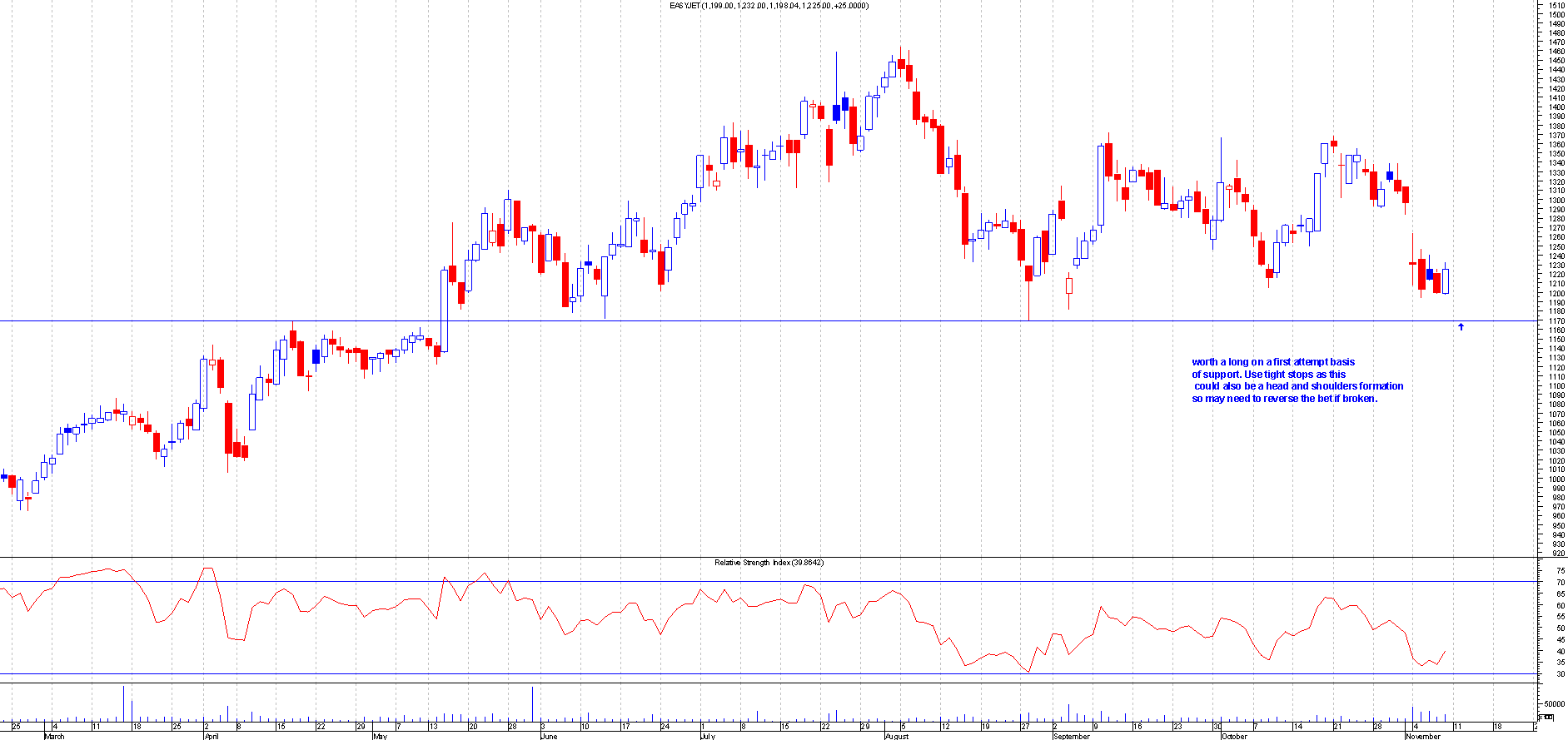The height and width of the screenshot is (740, 1568).
Task: Click the August label on date axis
Action: (897, 736)
